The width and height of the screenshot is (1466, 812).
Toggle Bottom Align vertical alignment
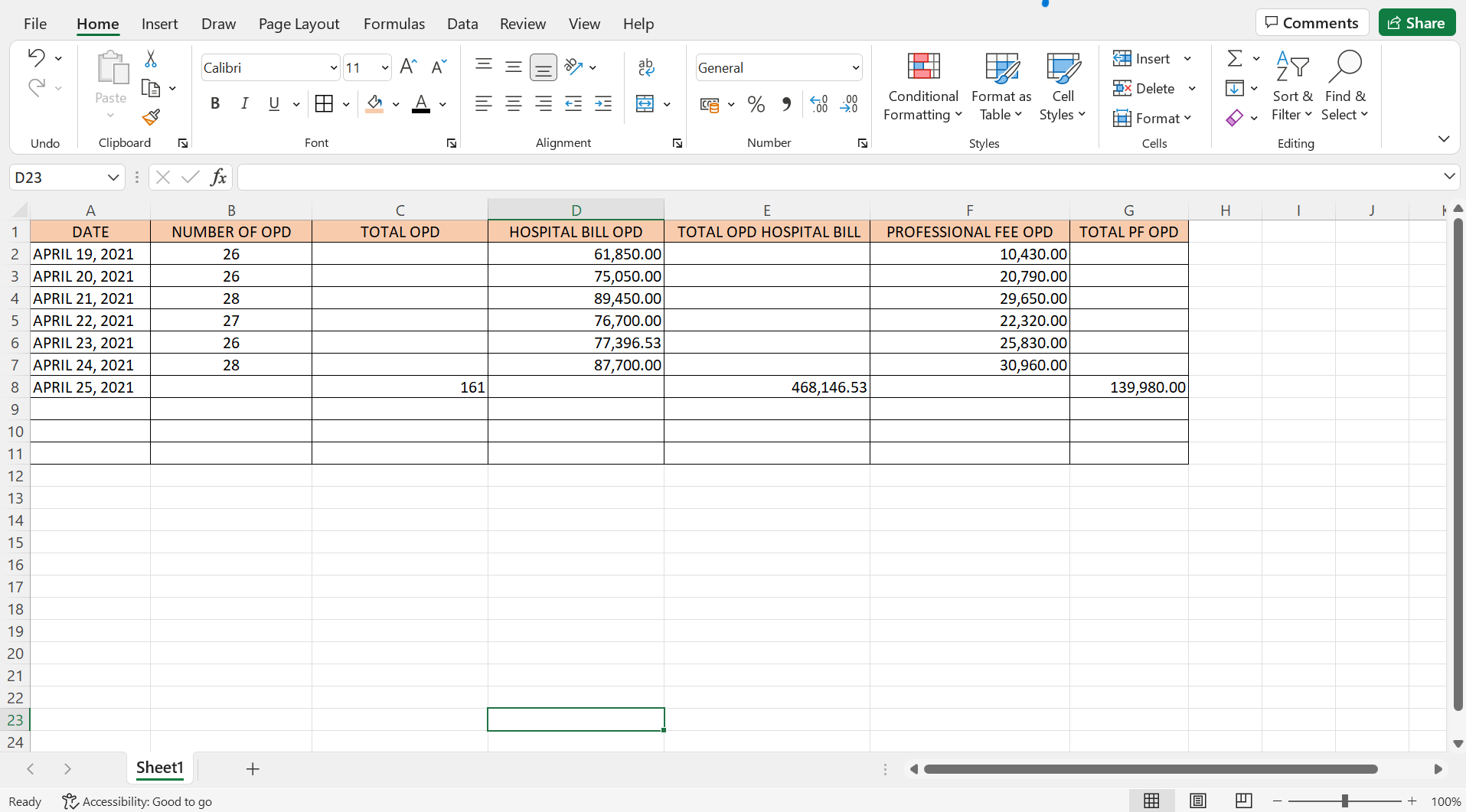point(544,67)
